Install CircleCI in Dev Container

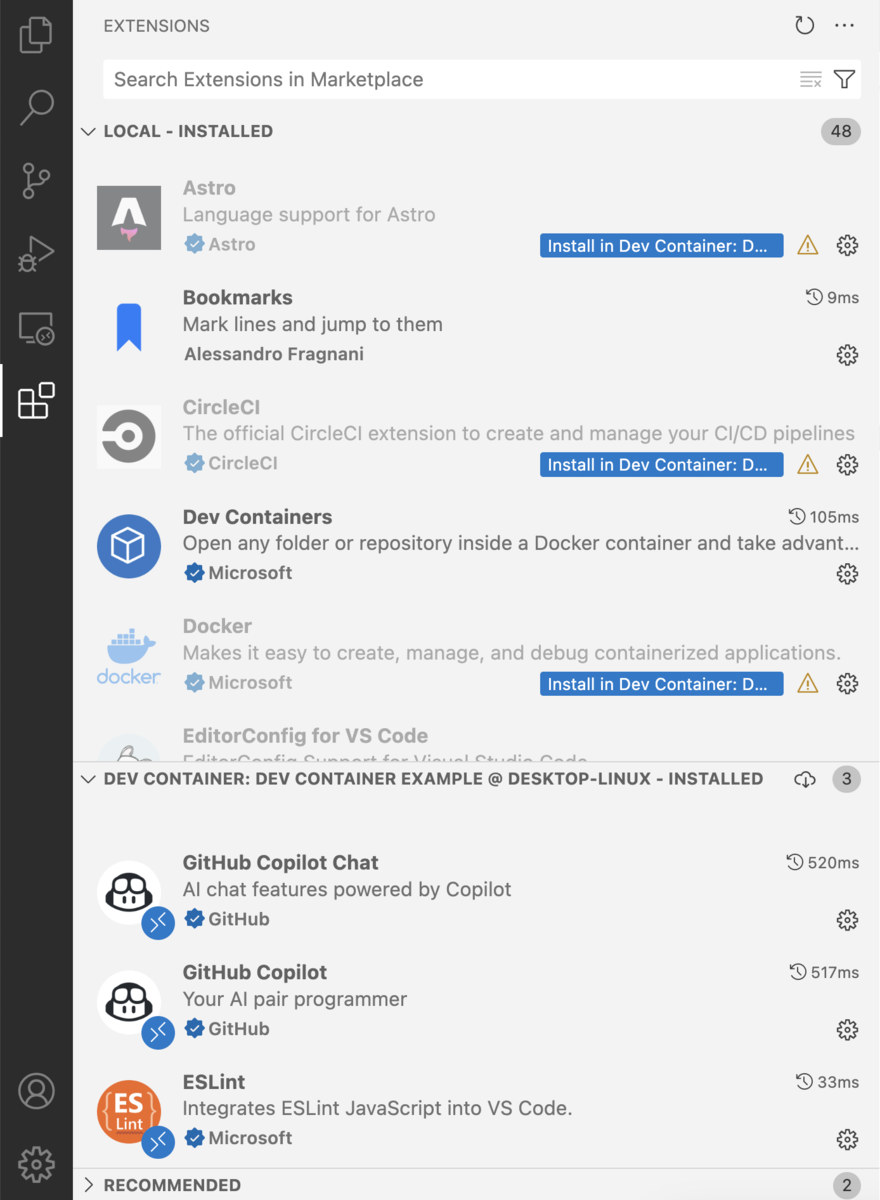point(661,464)
